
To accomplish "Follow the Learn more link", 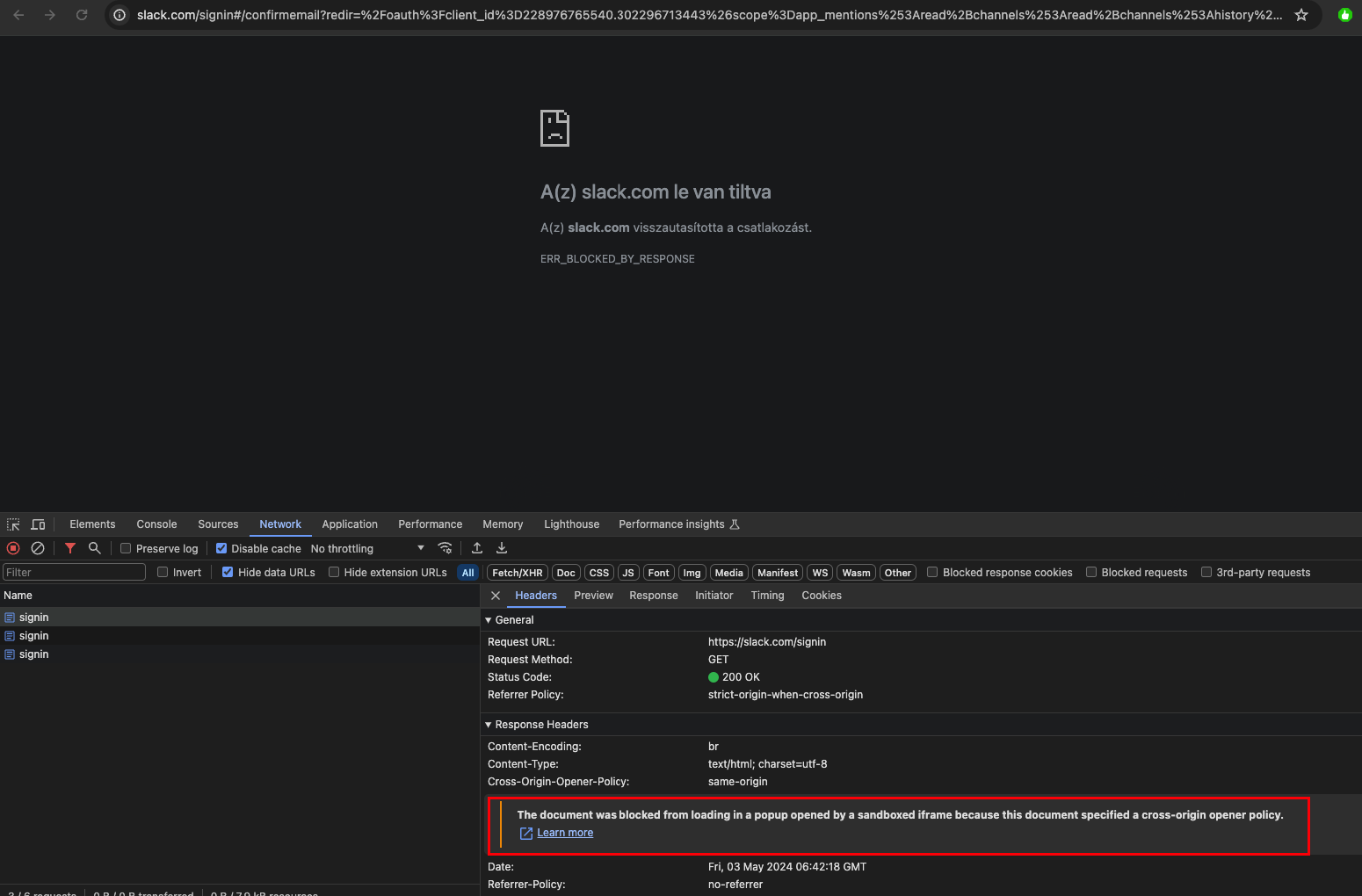I will point(565,833).
